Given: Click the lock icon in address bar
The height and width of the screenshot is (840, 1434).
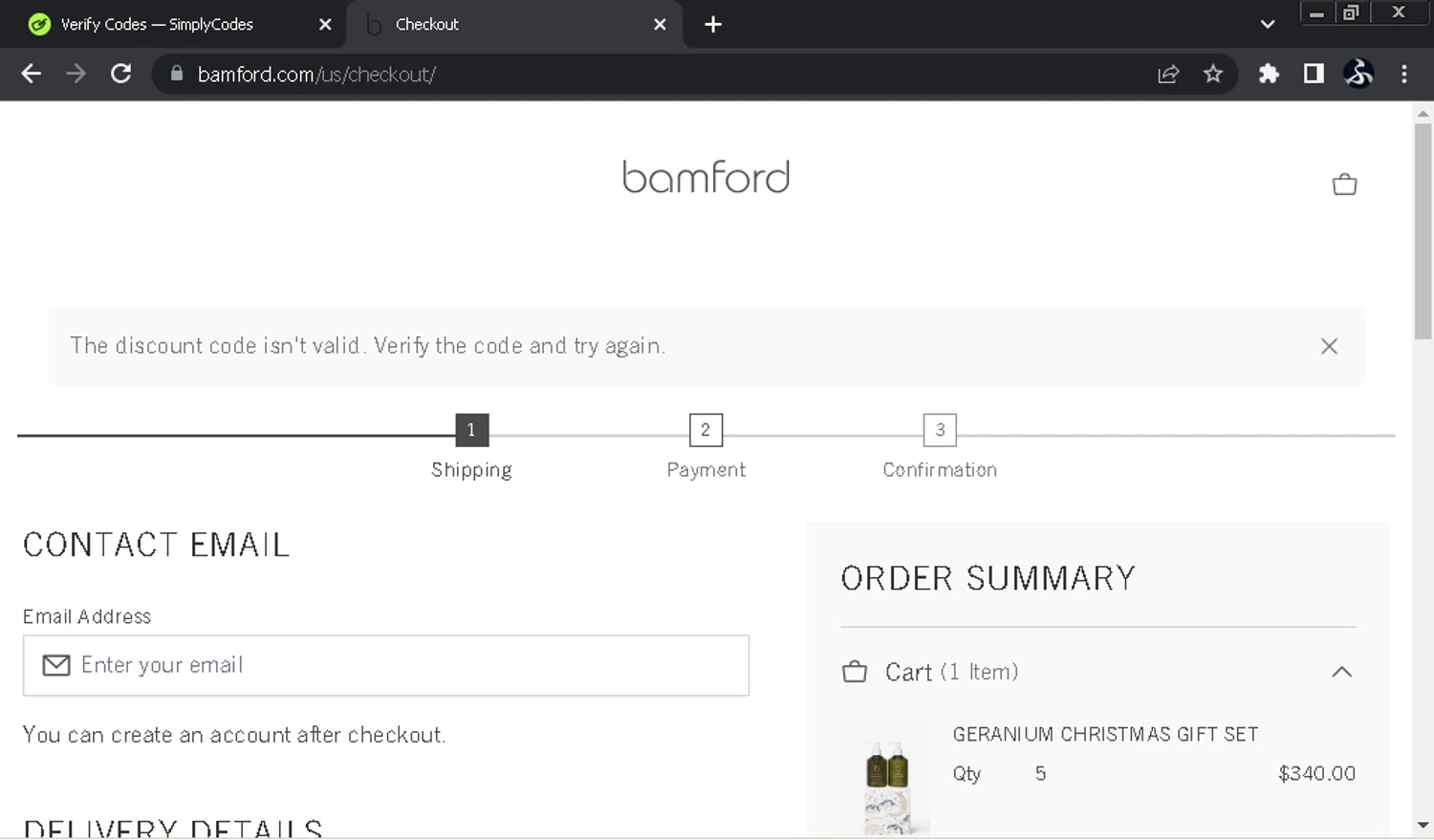Looking at the screenshot, I should pyautogui.click(x=176, y=74).
